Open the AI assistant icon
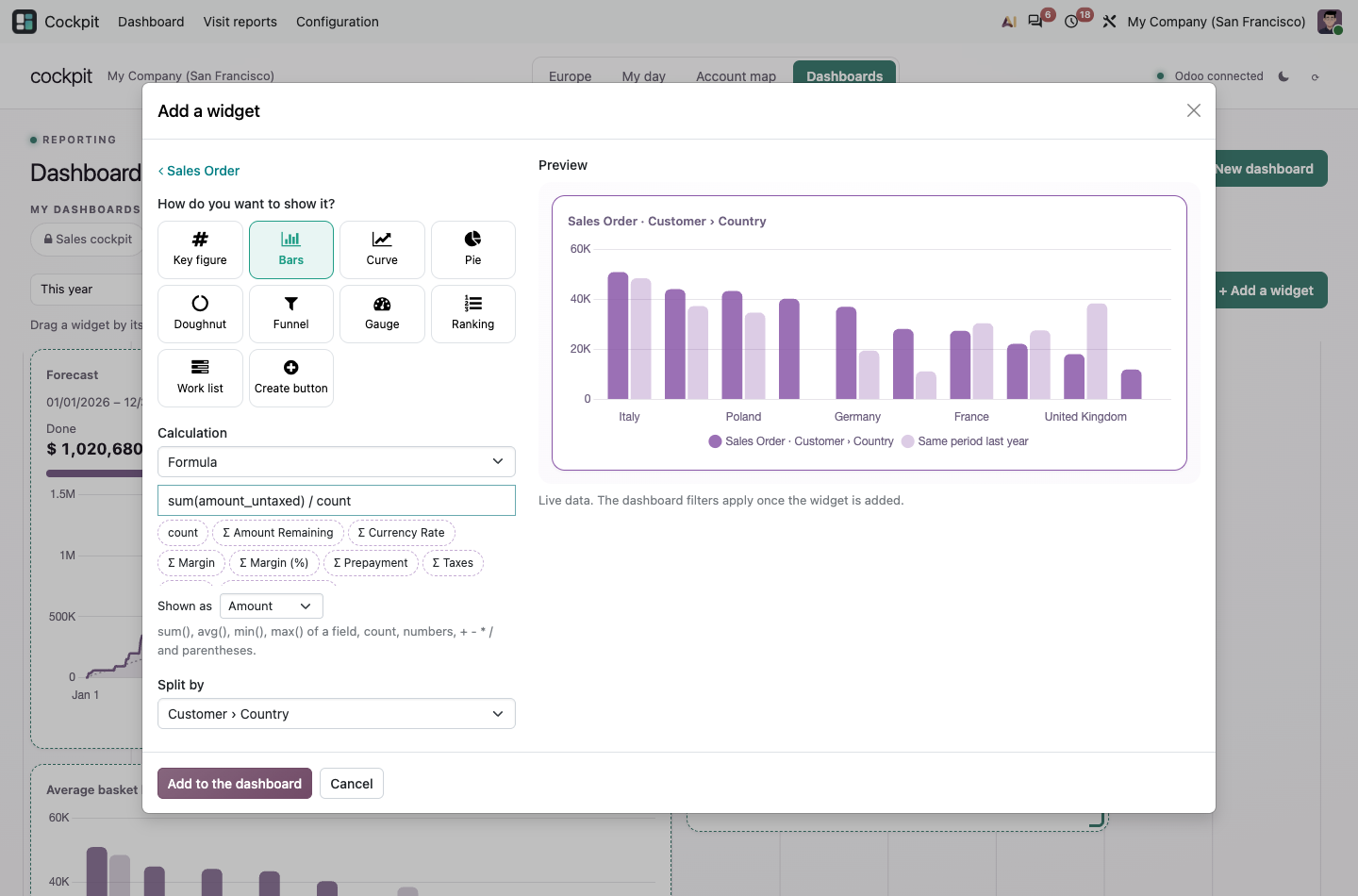The image size is (1358, 896). (x=1009, y=22)
